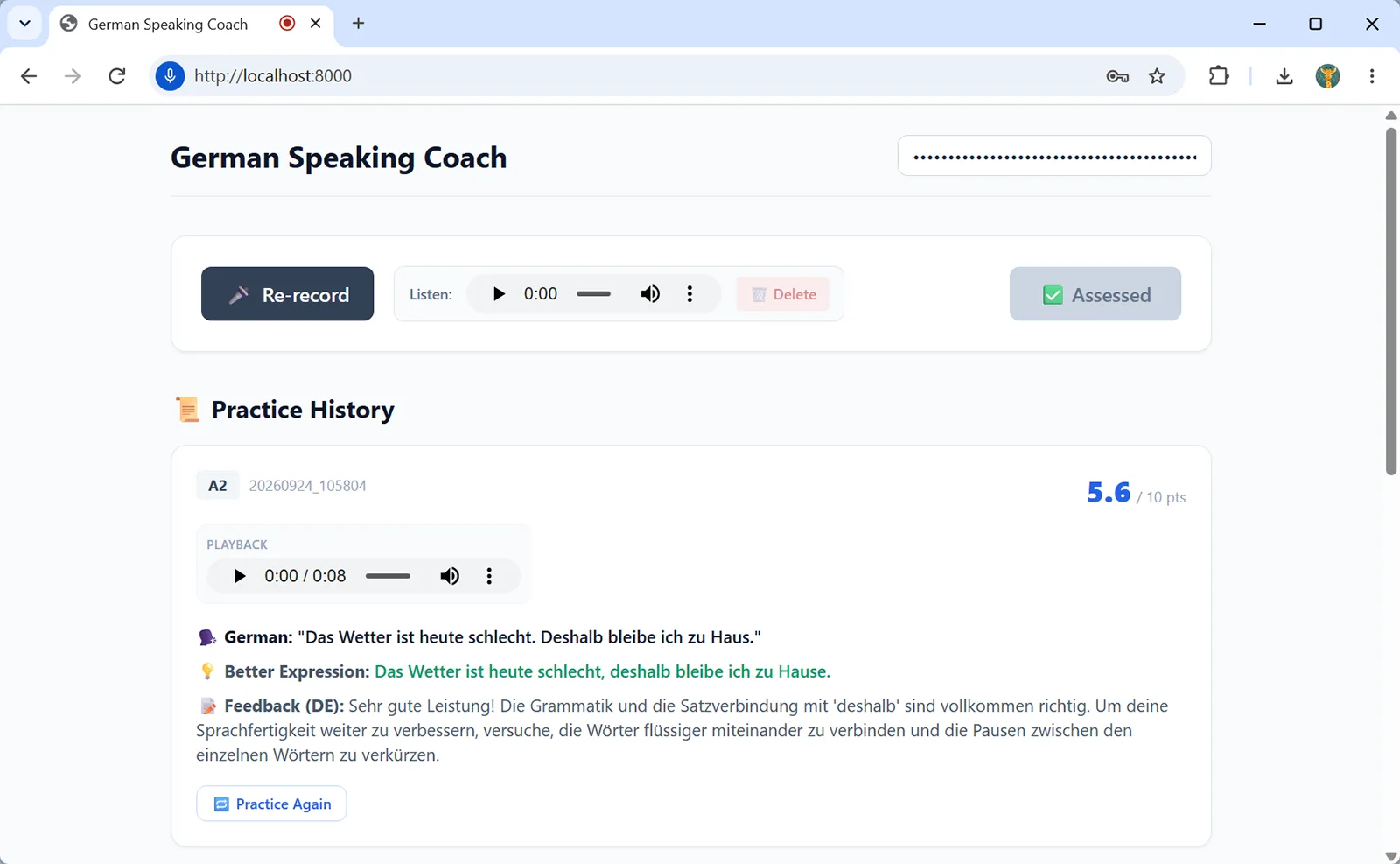Go back to the previous page
The image size is (1400, 864).
coord(29,76)
